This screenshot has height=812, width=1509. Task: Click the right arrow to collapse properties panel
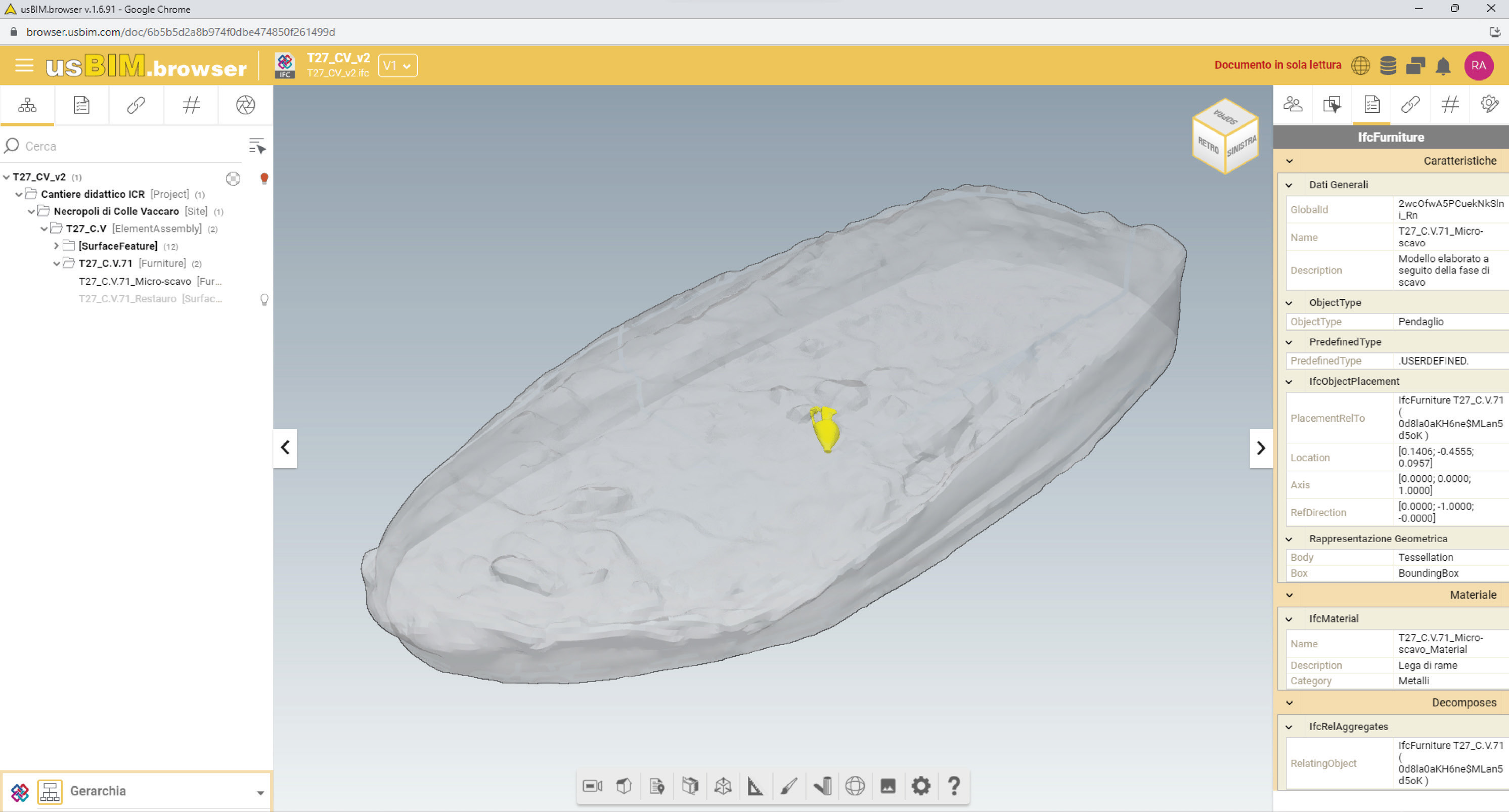[1261, 448]
